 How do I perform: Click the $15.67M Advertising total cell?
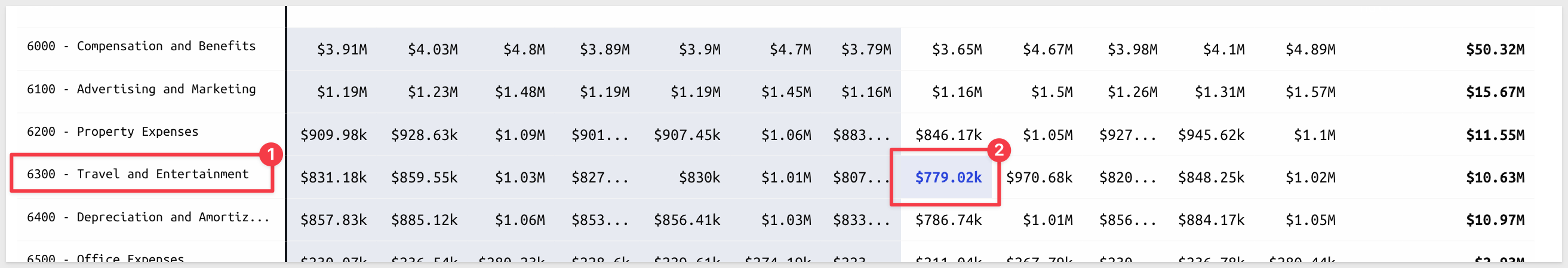coord(1495,92)
